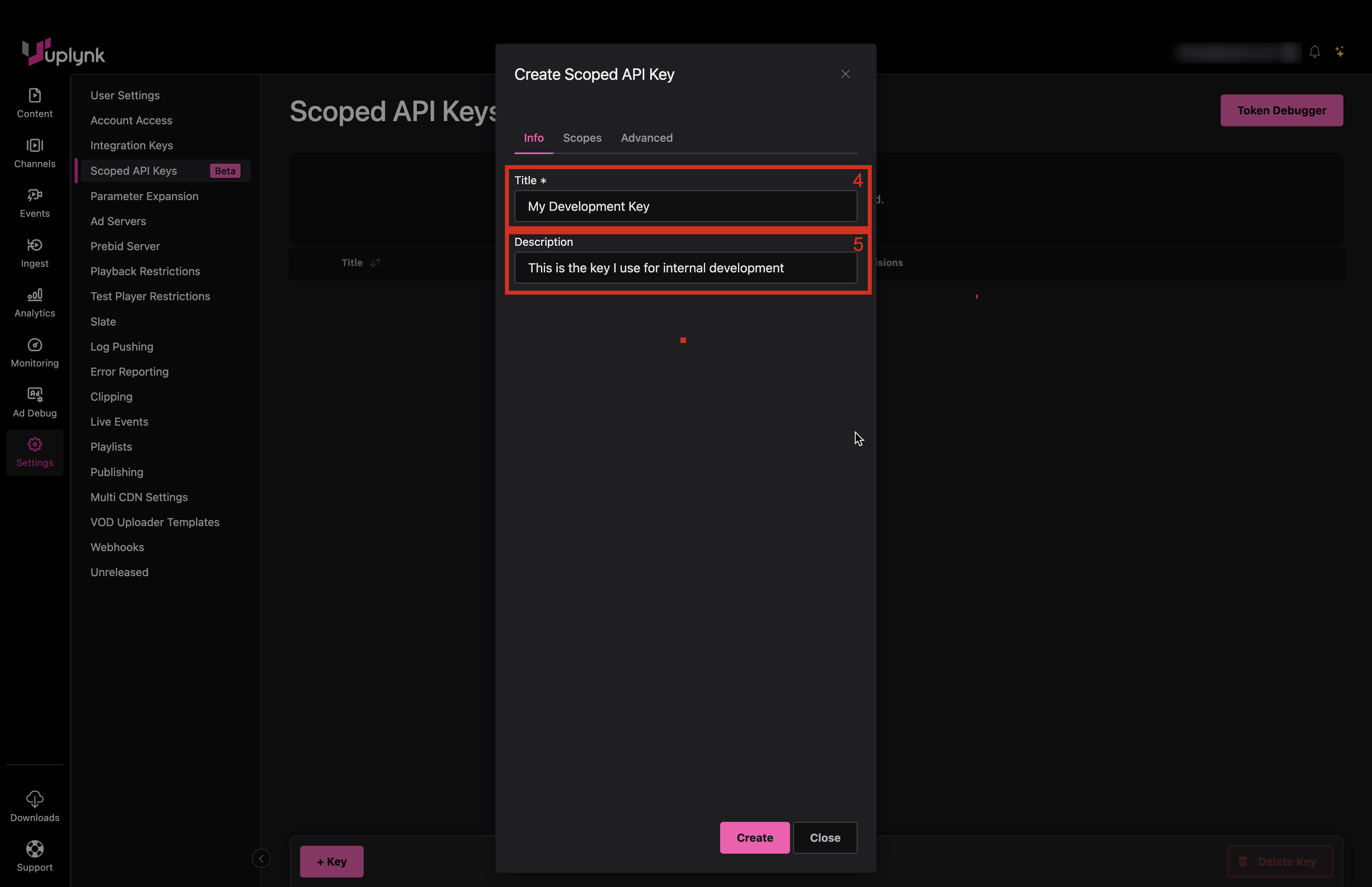Click into the Description text field
This screenshot has width=1372, height=887.
pyautogui.click(x=685, y=268)
